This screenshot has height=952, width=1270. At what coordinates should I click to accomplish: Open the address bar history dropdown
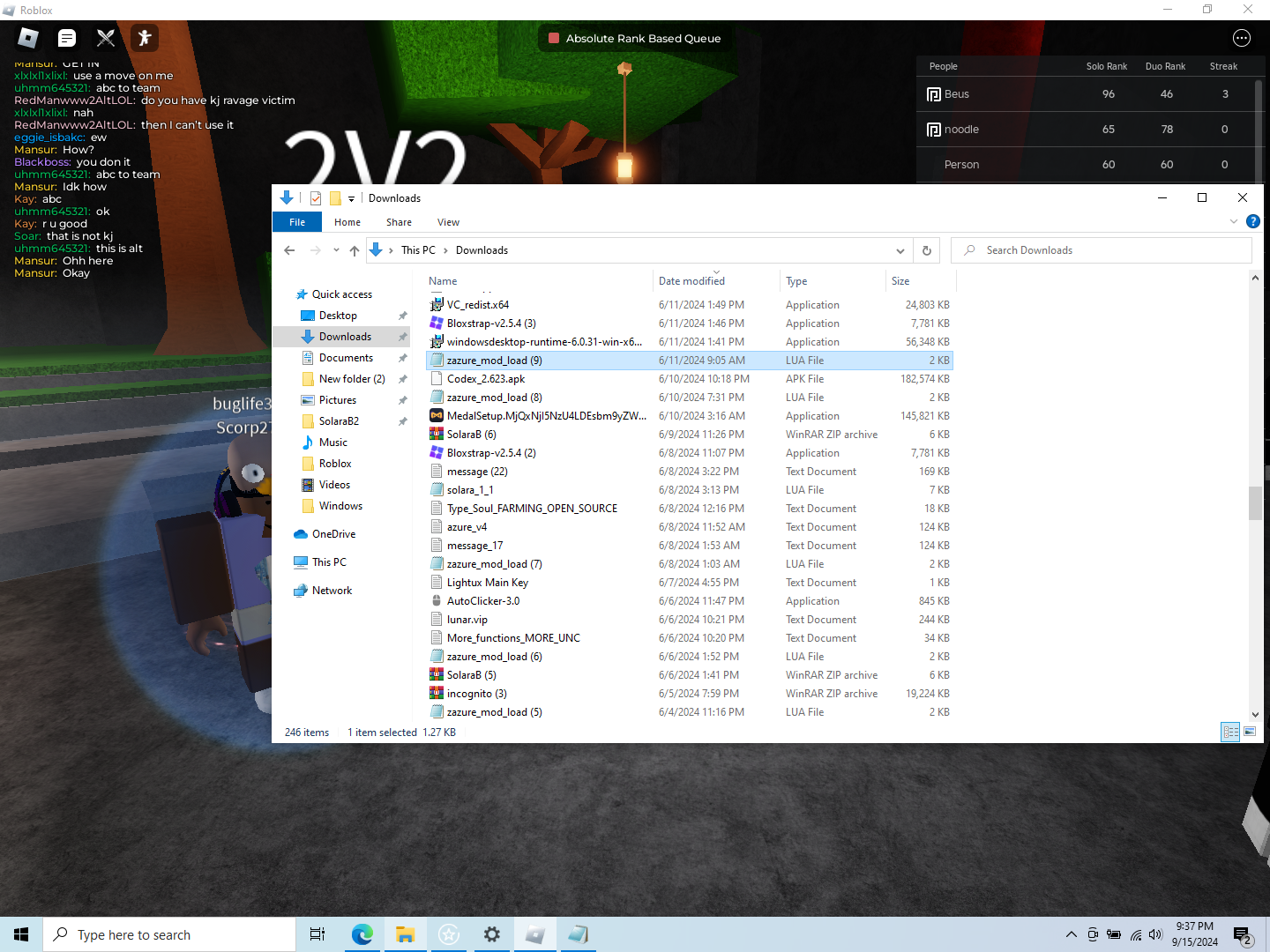900,250
